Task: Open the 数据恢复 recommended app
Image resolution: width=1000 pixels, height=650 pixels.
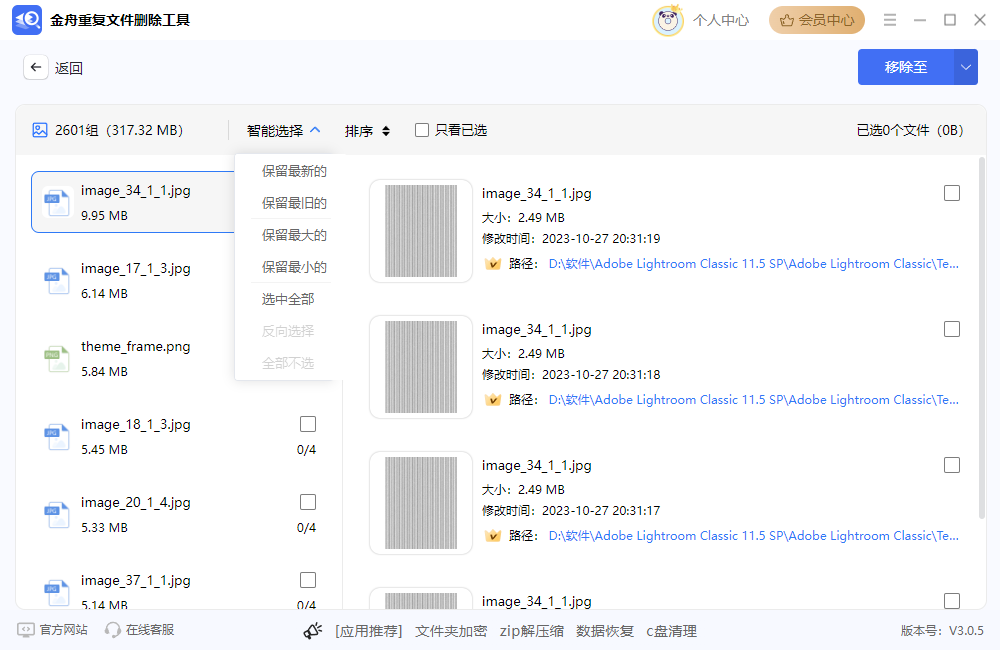Action: point(605,631)
